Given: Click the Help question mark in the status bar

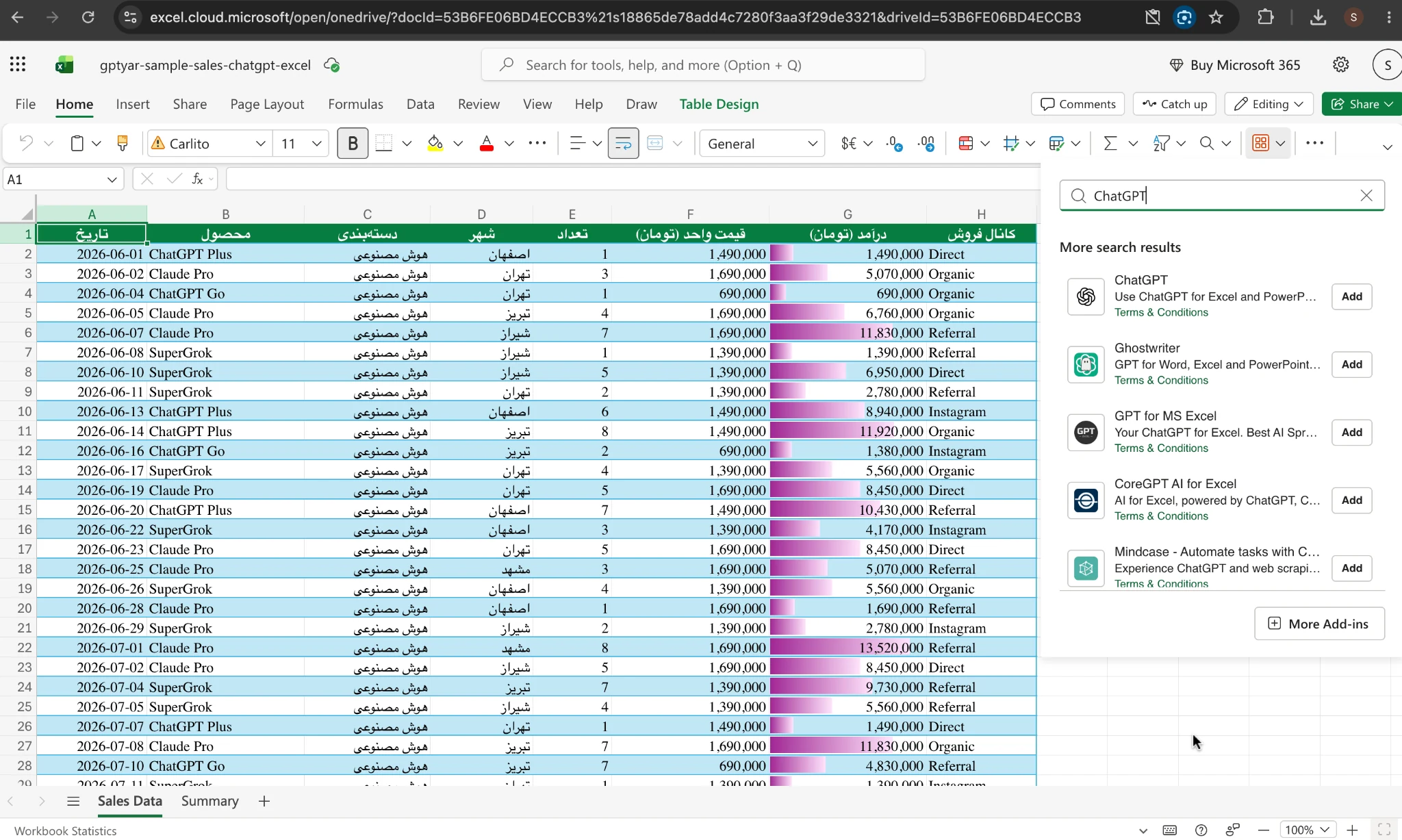Looking at the screenshot, I should coord(1201,830).
